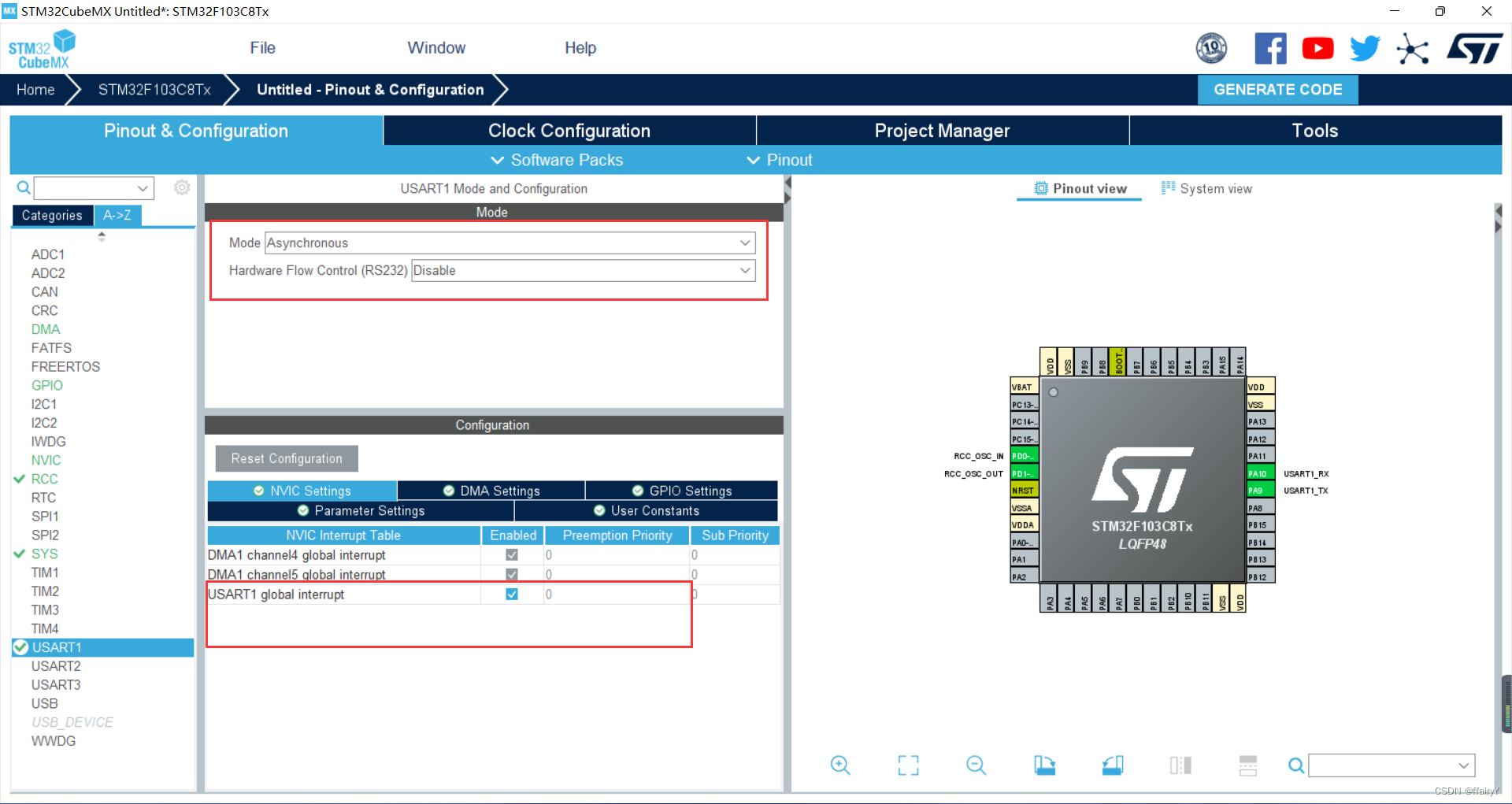Expand the Software Packs menu
This screenshot has width=1512, height=804.
[557, 160]
